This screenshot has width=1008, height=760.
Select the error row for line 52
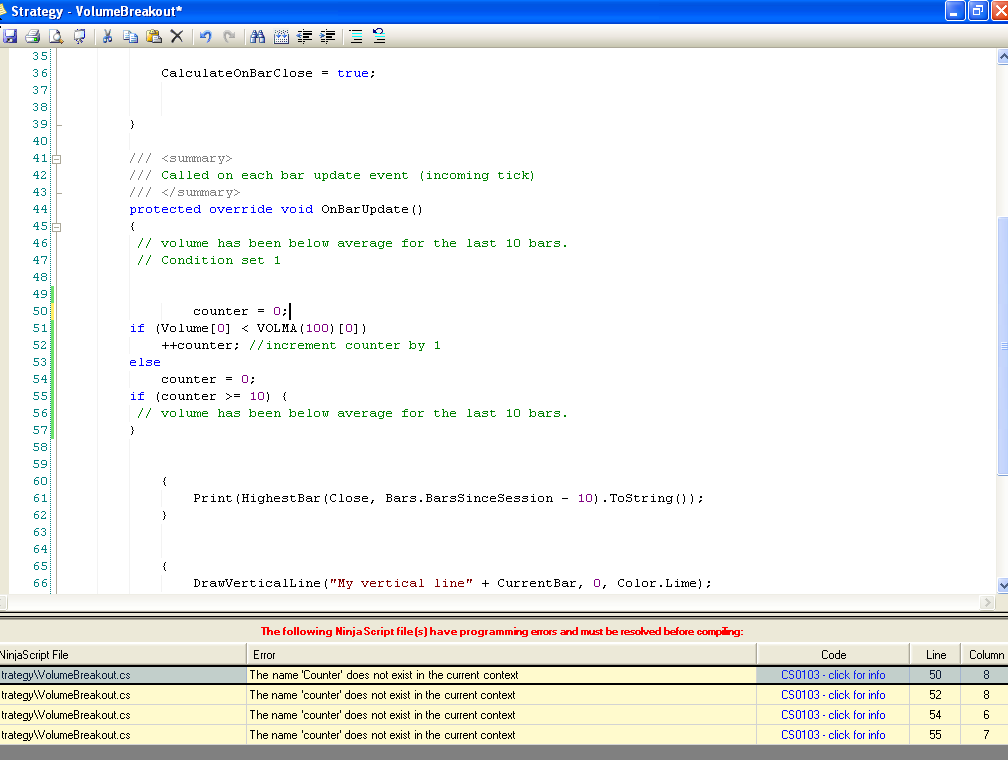point(500,695)
